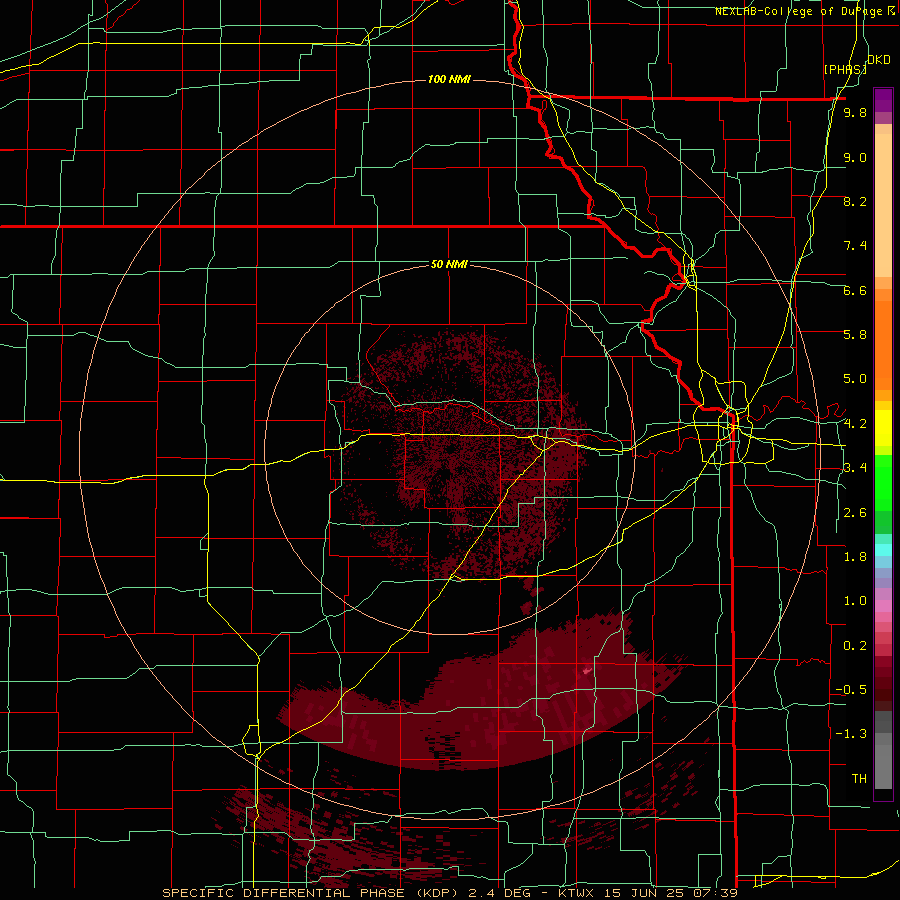This screenshot has width=900, height=900.
Task: Click the 07:39 timestamp in the caption
Action: [717, 893]
